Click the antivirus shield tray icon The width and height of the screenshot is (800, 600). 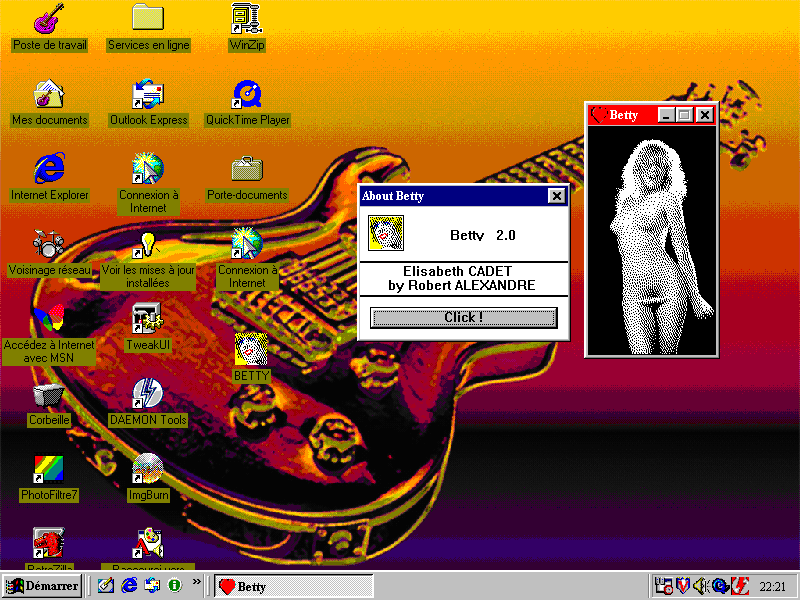coord(683,586)
